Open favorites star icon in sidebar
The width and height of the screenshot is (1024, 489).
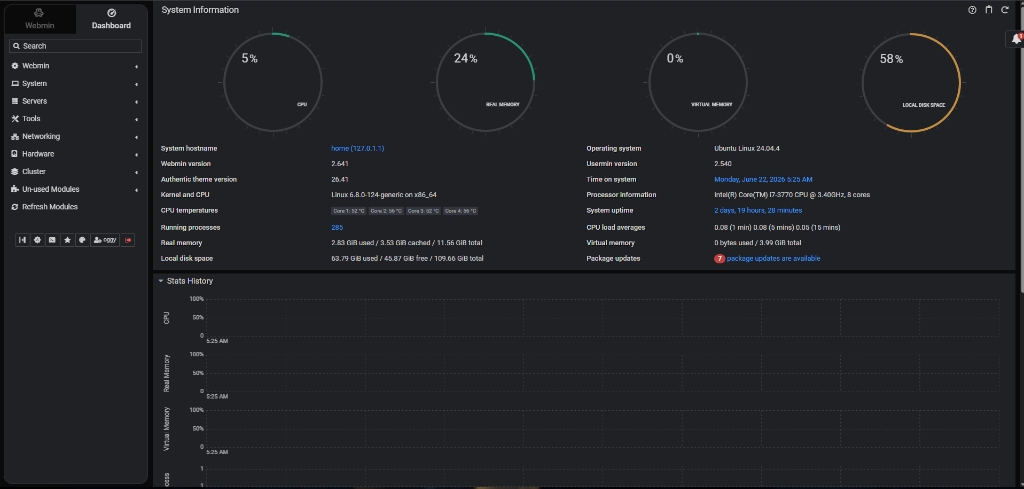67,240
